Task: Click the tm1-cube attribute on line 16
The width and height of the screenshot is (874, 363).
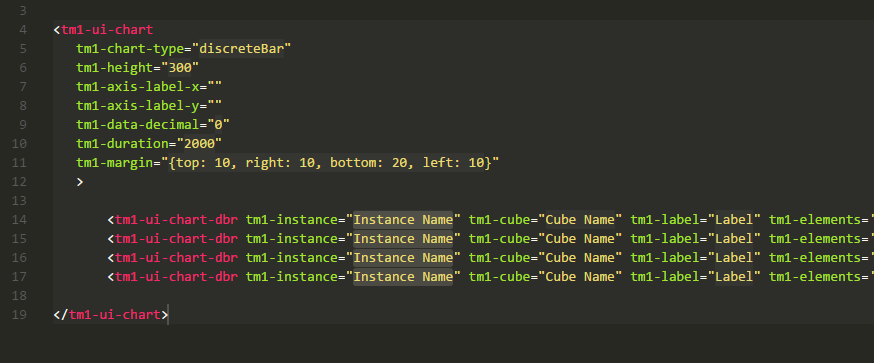Action: click(x=499, y=258)
